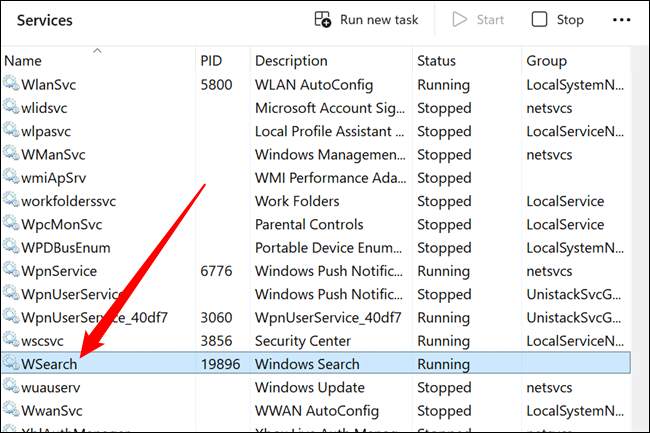Sort by the Status column header

tap(436, 61)
